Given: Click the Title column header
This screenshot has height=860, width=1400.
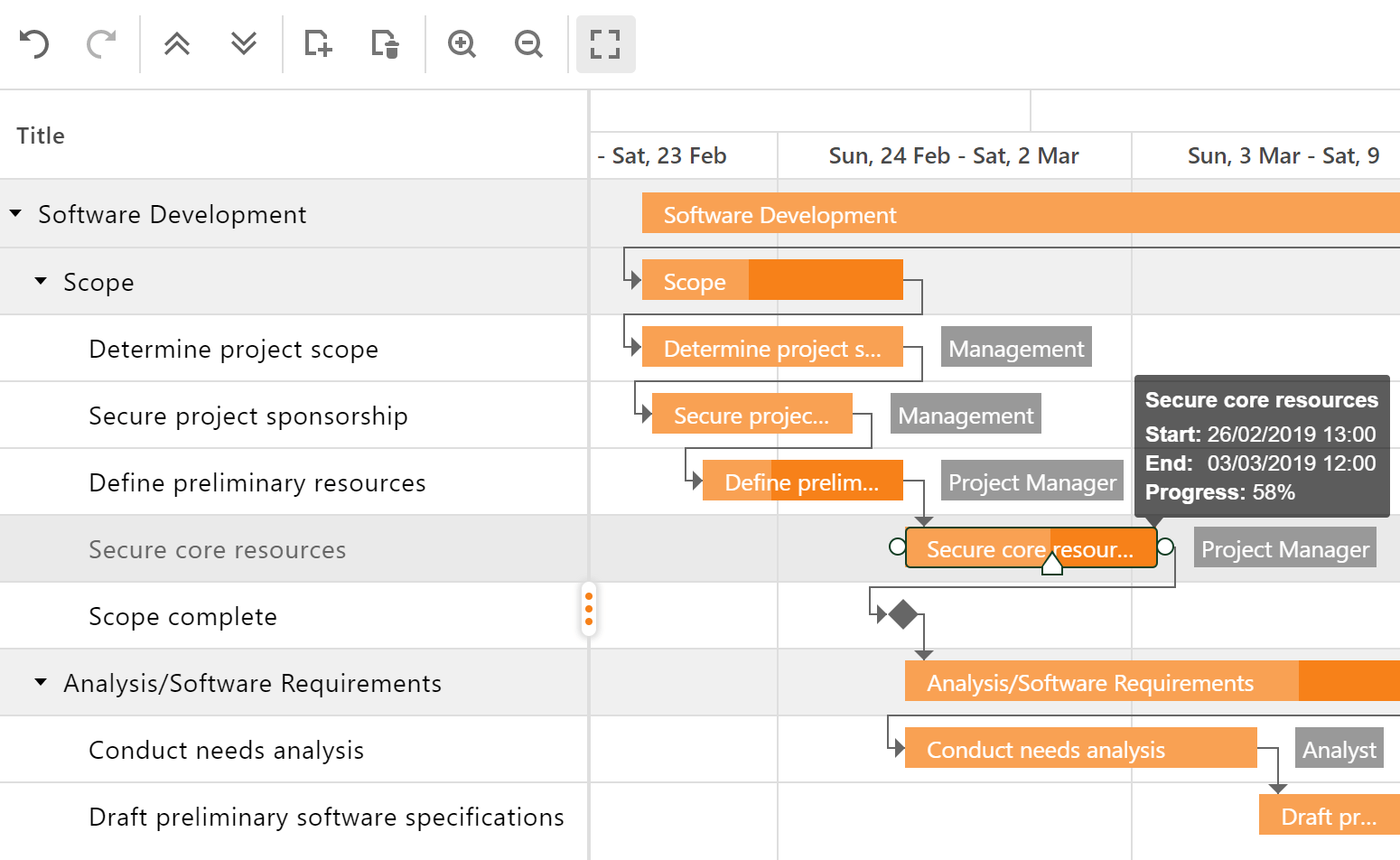Looking at the screenshot, I should coord(40,136).
